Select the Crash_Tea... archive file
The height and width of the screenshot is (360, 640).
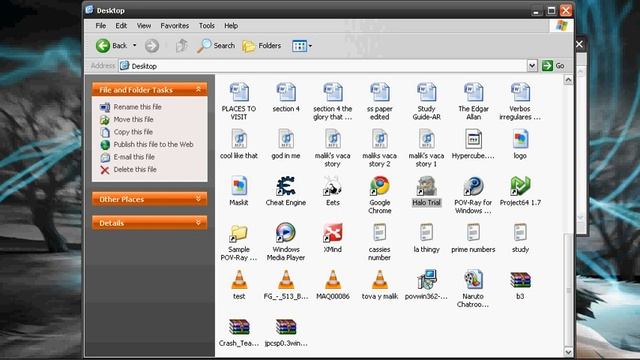239,327
